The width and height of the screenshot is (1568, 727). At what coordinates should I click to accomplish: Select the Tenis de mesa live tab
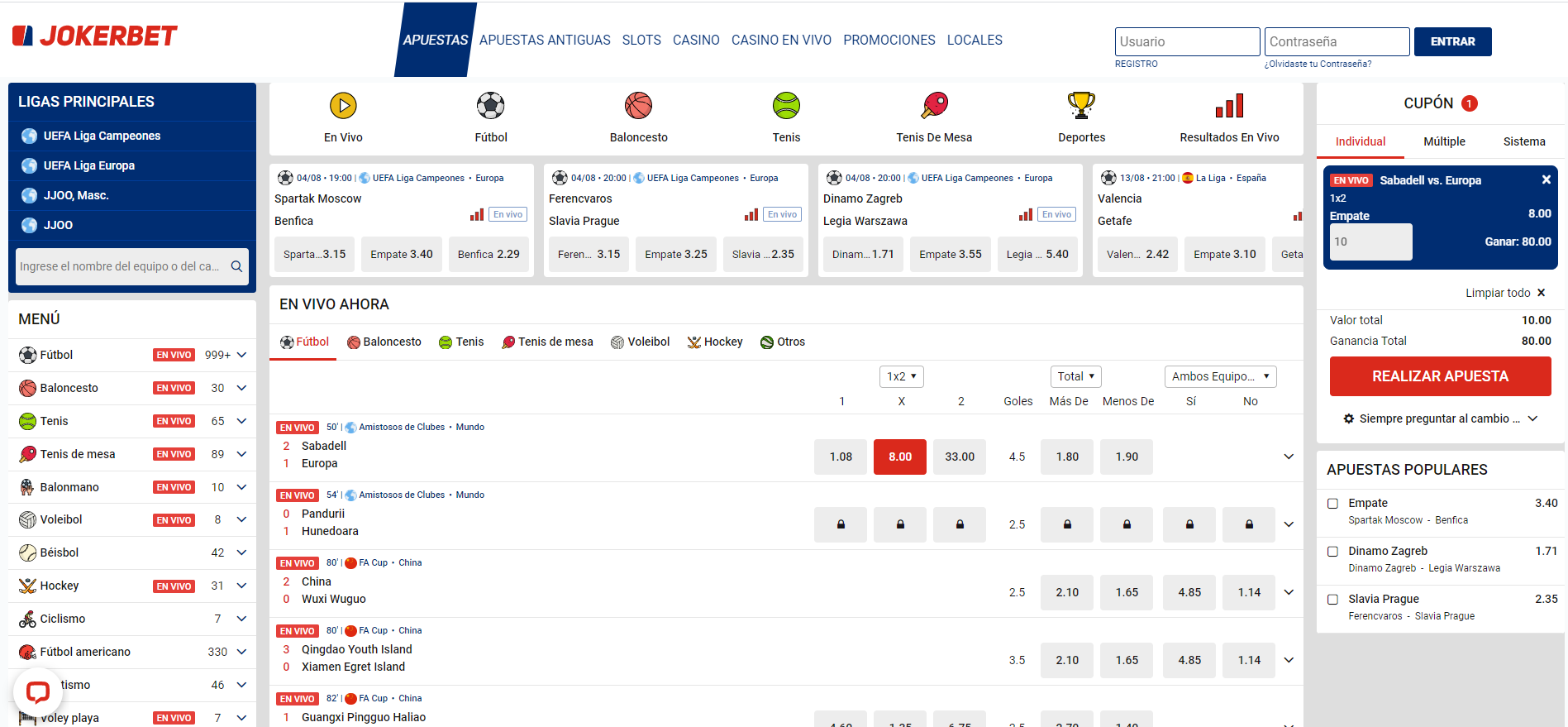click(x=547, y=342)
